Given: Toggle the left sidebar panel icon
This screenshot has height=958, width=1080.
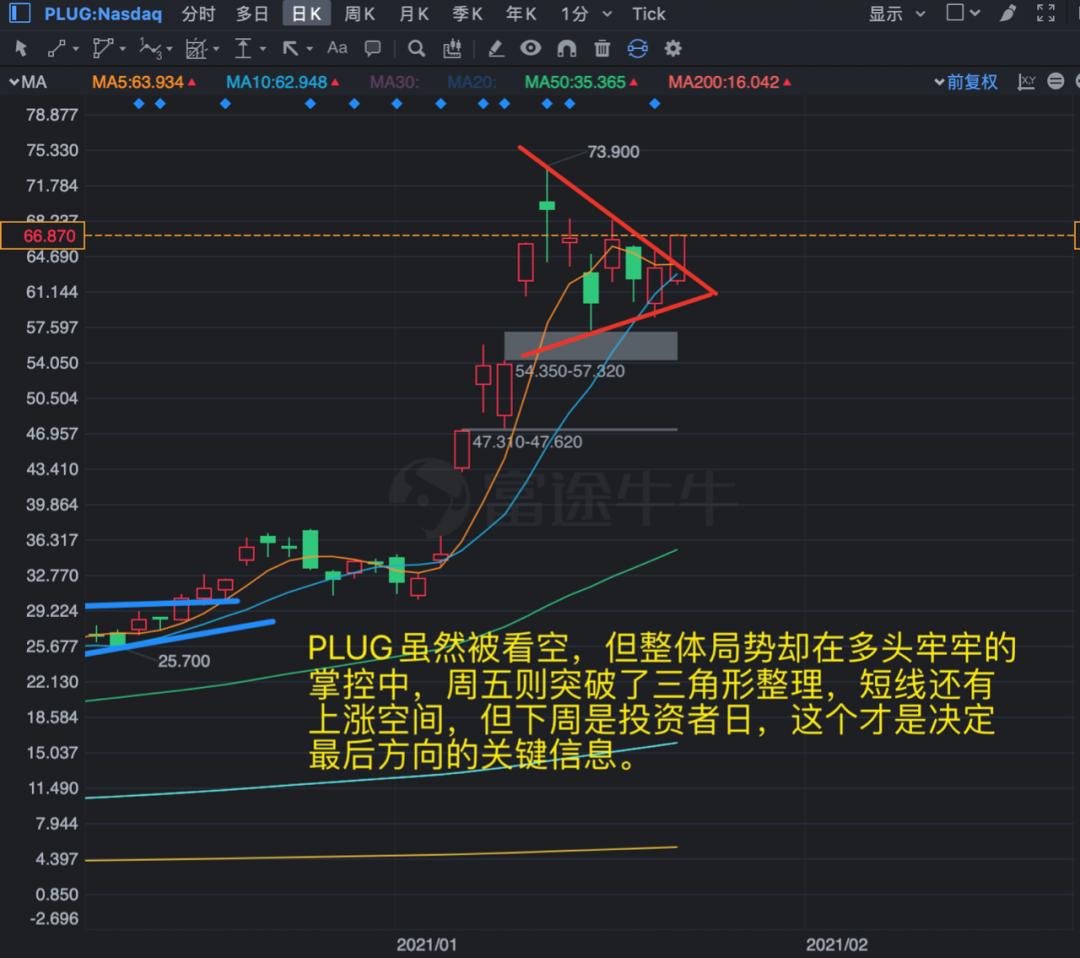Looking at the screenshot, I should coord(20,13).
